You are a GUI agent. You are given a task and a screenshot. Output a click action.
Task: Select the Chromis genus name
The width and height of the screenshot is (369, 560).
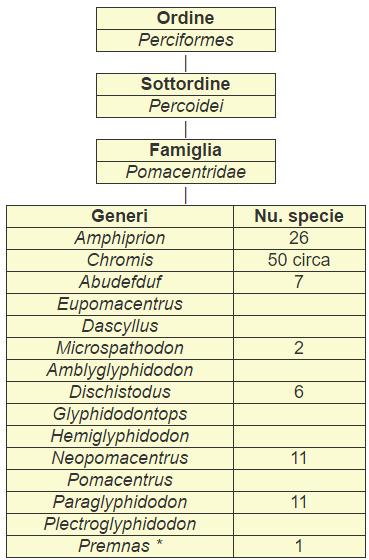pyautogui.click(x=120, y=260)
